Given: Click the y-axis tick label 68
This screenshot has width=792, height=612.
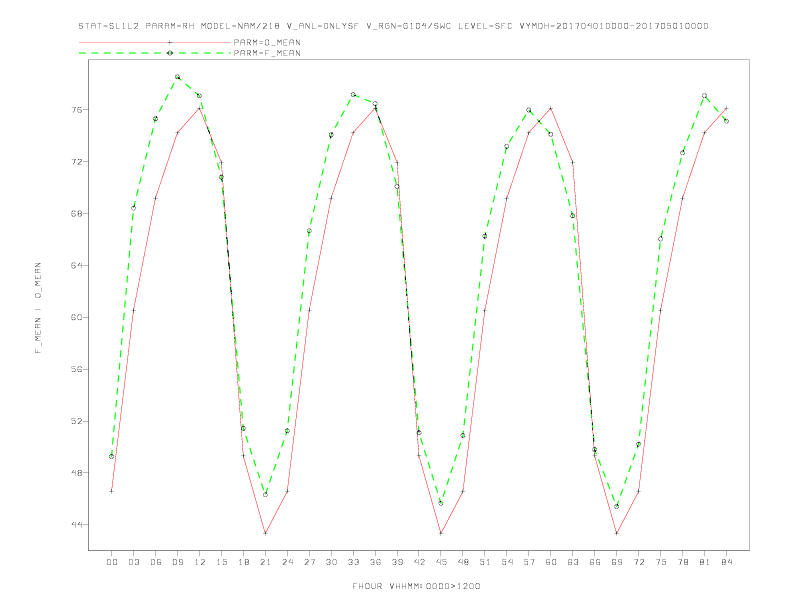Looking at the screenshot, I should click(77, 214).
